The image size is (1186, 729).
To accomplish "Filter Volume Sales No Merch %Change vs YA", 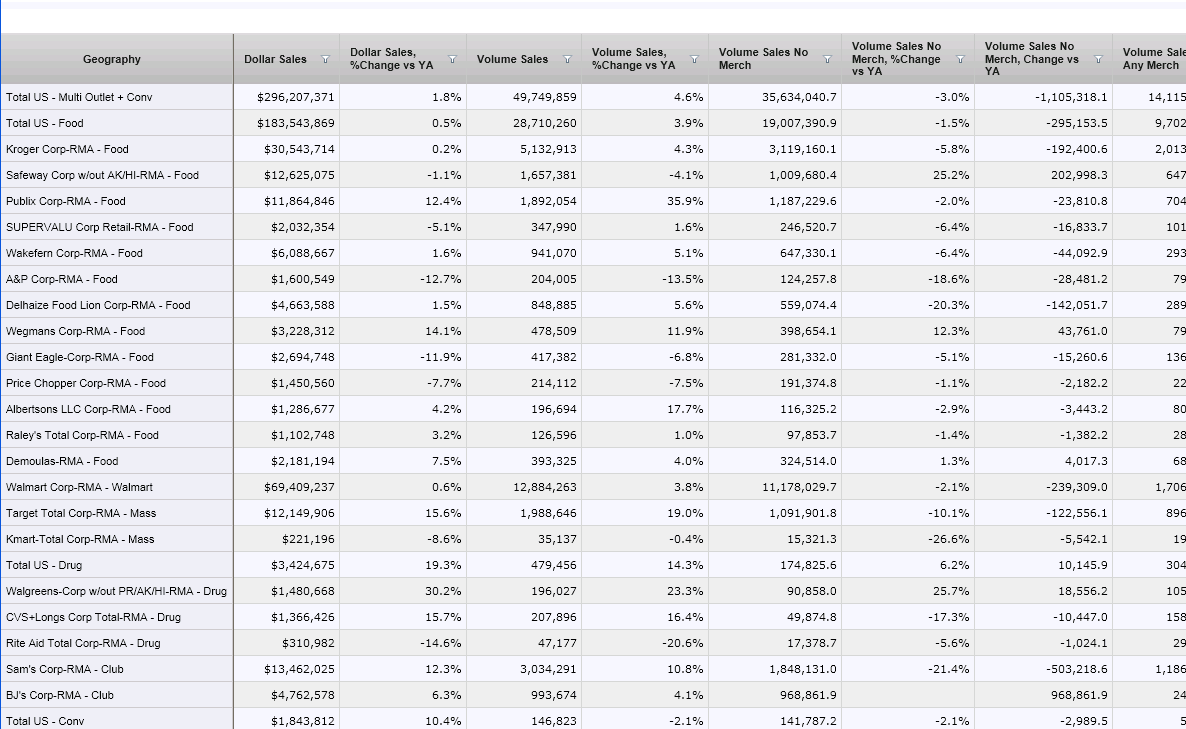I will pos(961,60).
